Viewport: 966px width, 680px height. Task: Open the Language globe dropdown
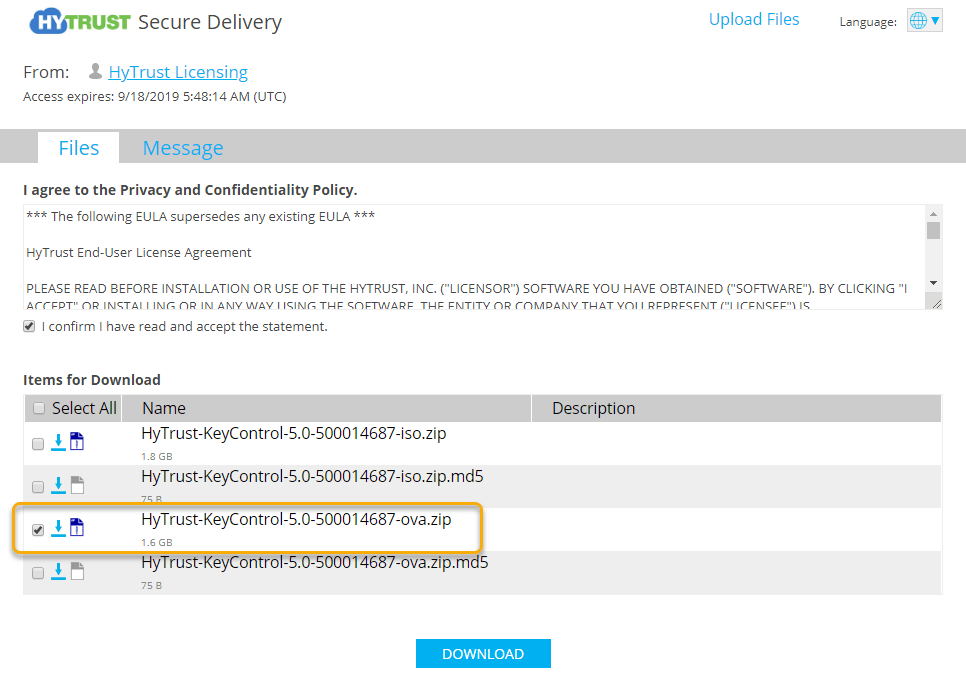(924, 21)
